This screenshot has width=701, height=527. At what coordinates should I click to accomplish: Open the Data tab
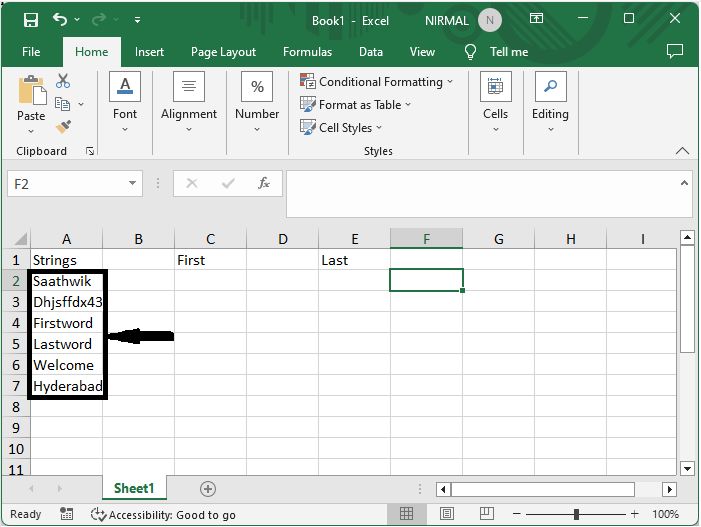click(x=371, y=52)
